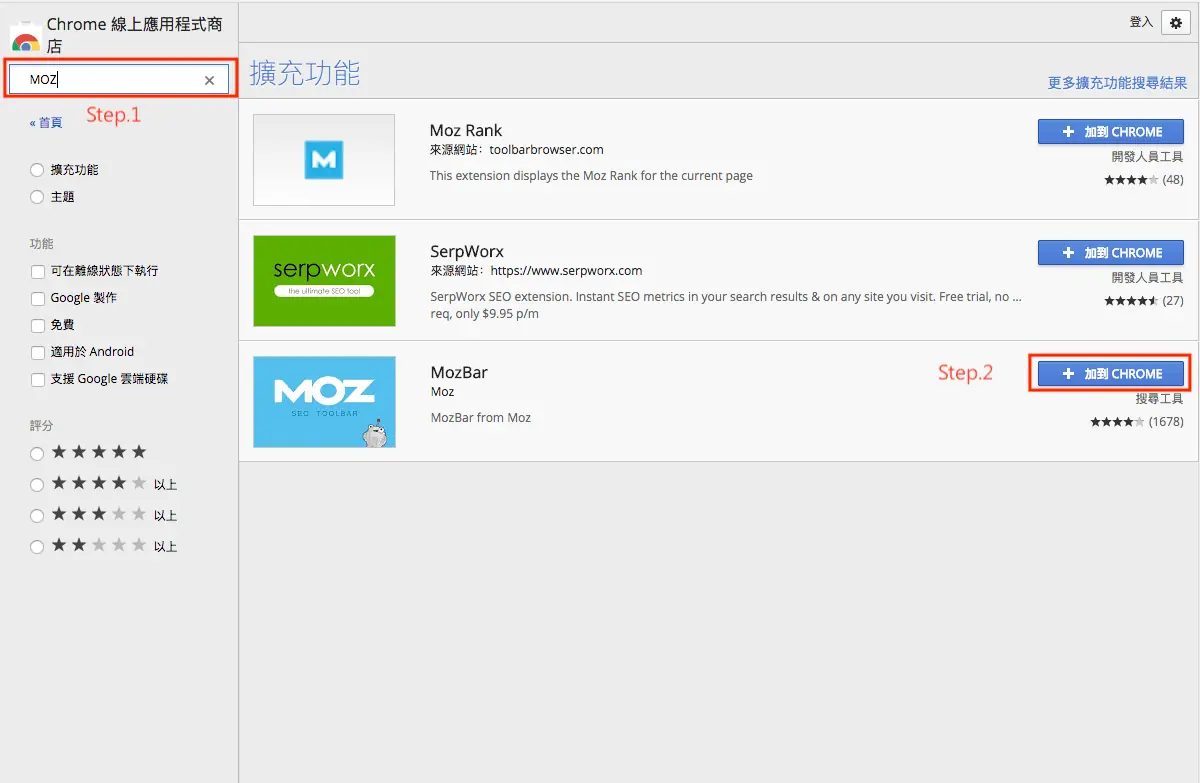Viewport: 1200px width, 783px height.
Task: Click the MozBar star rating (1678)
Action: 1137,422
